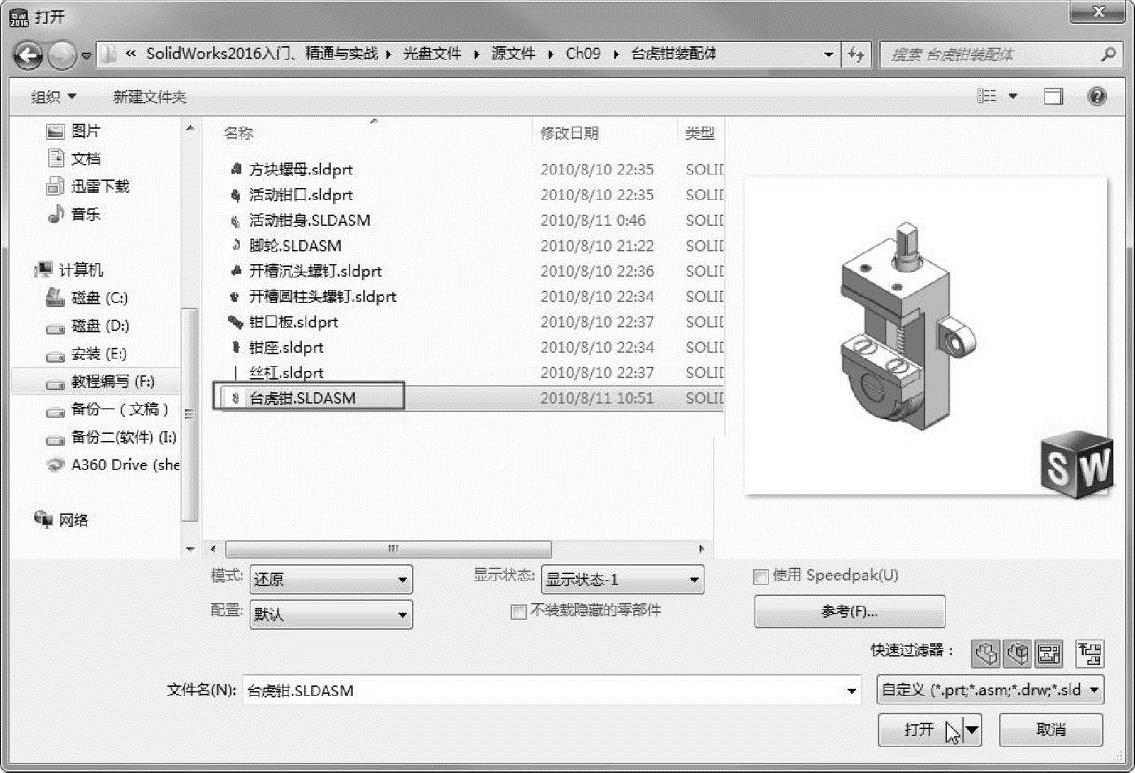Click Ch09 in the address breadcrumb
Screen dimensions: 1135x773
[x=583, y=54]
